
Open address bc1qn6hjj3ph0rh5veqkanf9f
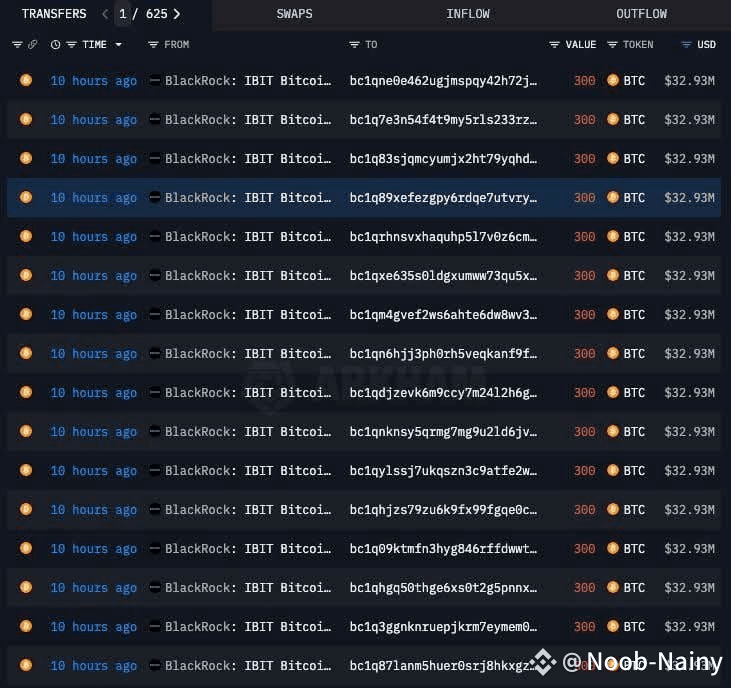[x=443, y=354]
